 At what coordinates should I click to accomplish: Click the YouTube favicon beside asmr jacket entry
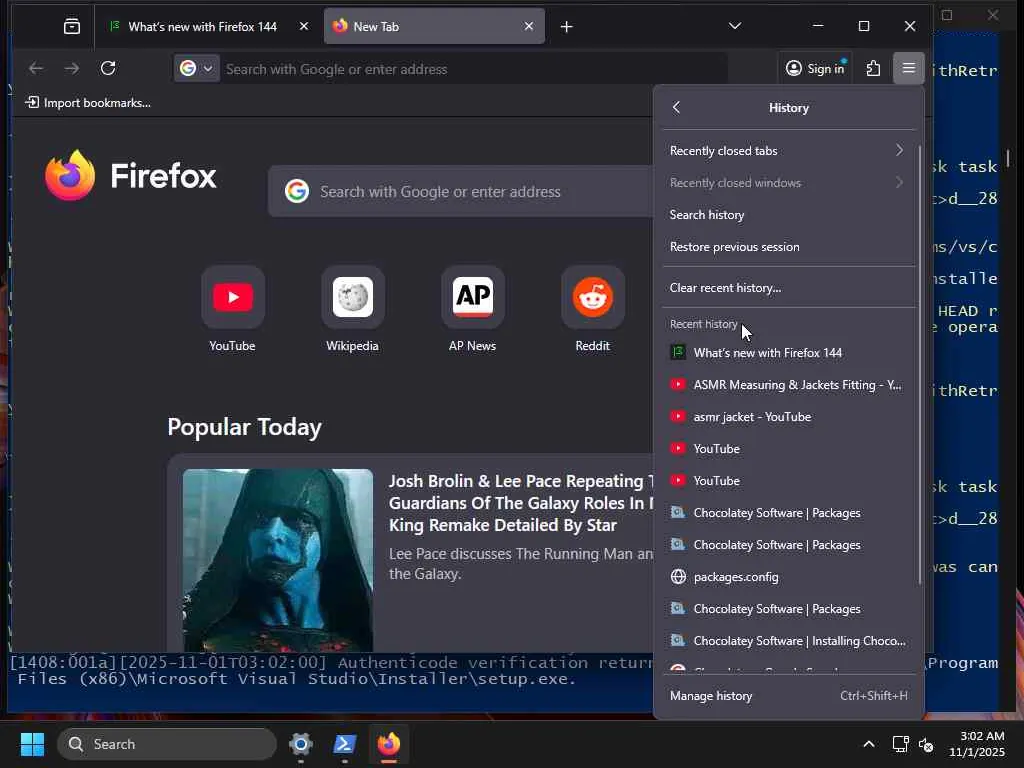(679, 417)
